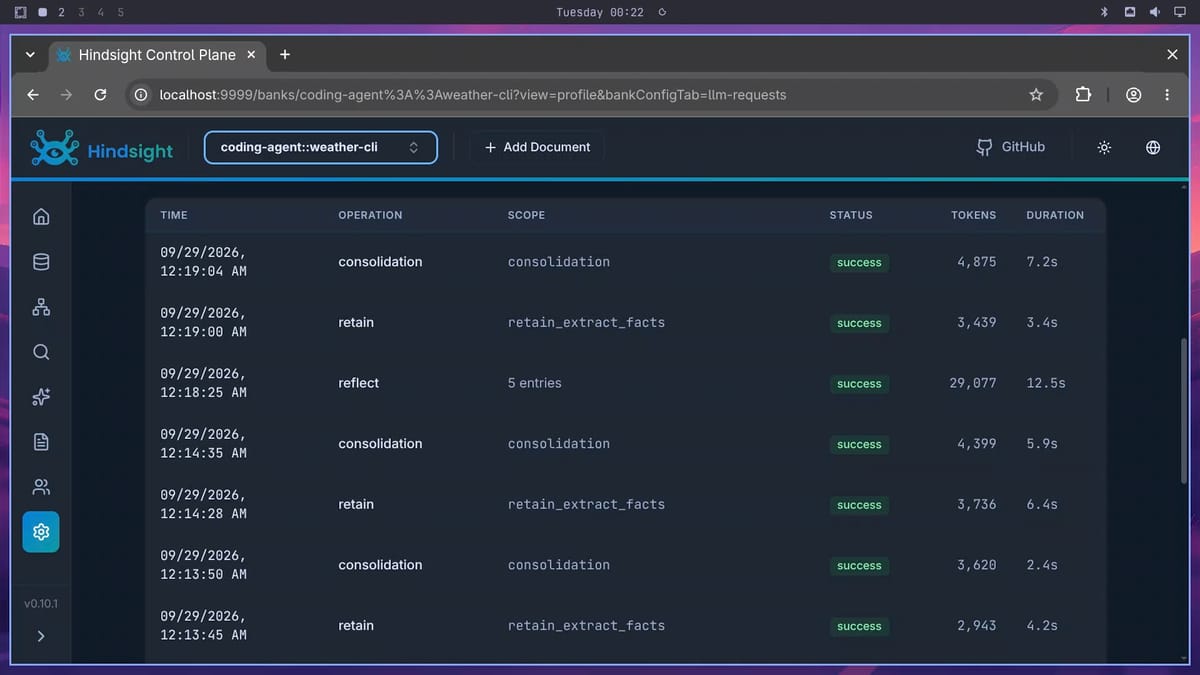This screenshot has height=675, width=1200.
Task: Select the consolidation row at 12:19:04 AM
Action: pyautogui.click(x=625, y=262)
